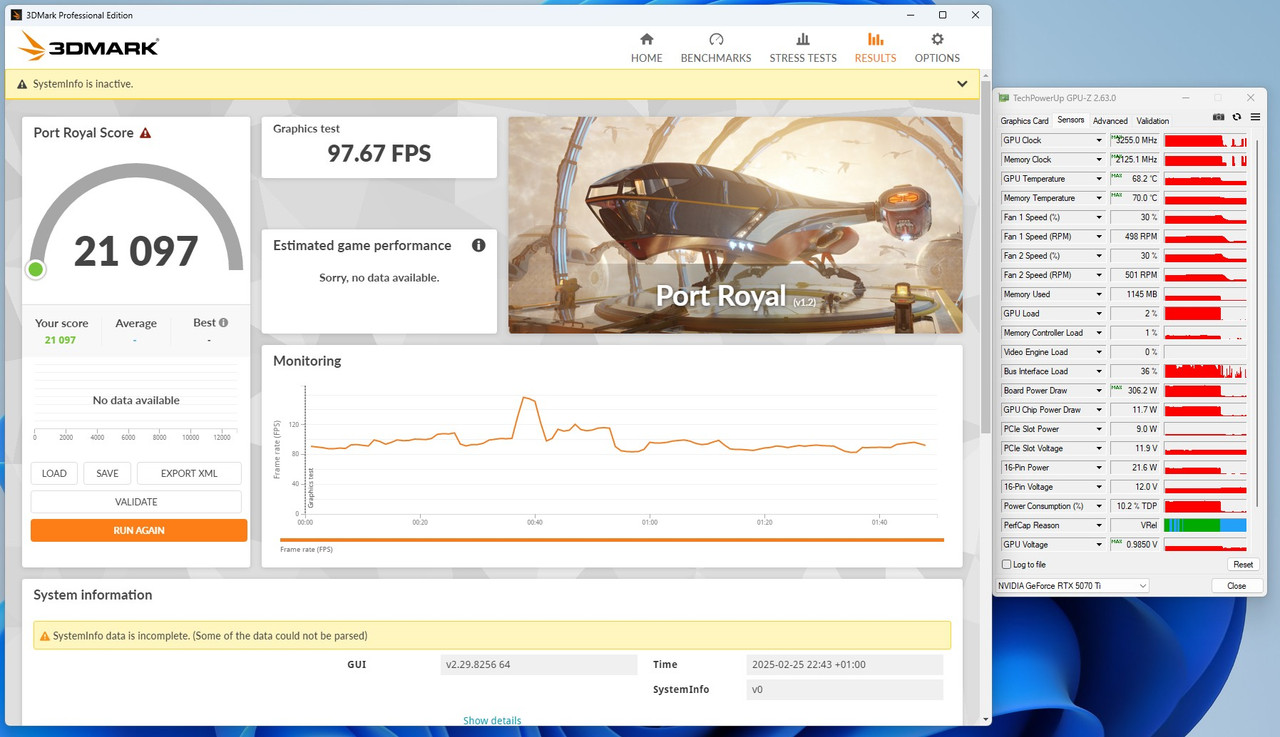This screenshot has height=737, width=1280.
Task: Open the OPTIONS gear section
Action: point(937,47)
